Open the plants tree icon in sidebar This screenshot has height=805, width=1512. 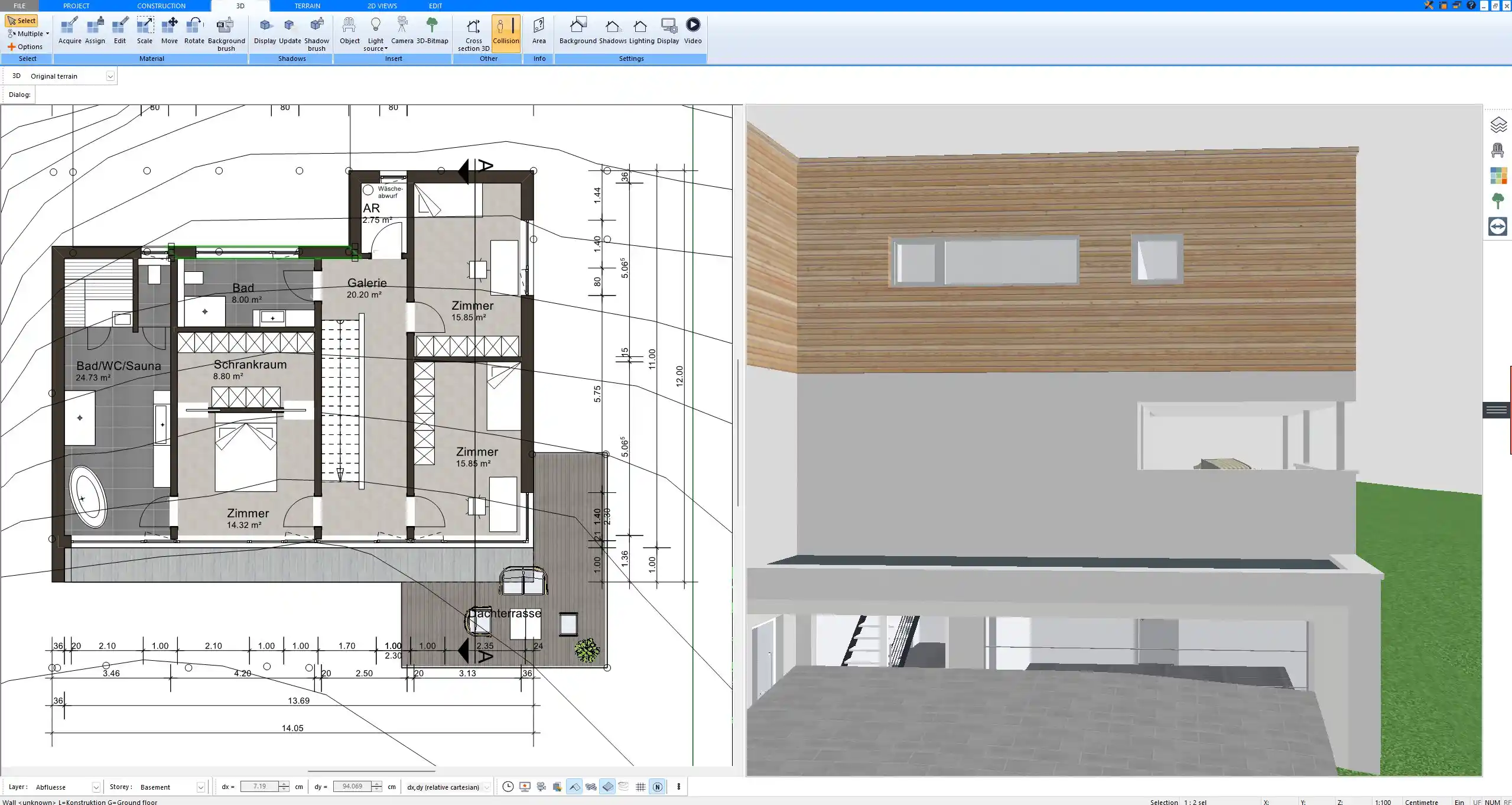point(1498,201)
